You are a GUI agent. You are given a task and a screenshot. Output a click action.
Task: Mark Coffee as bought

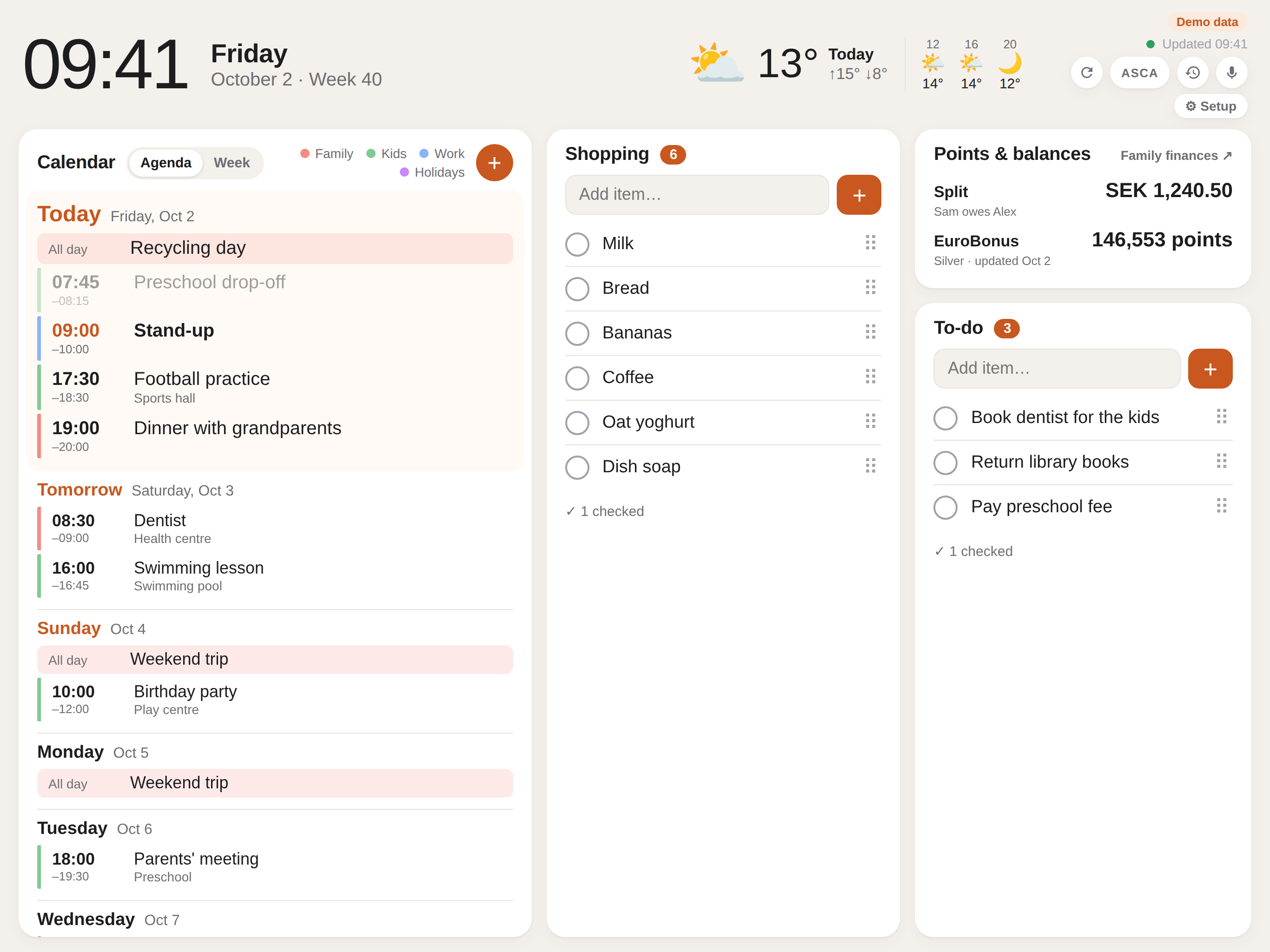[577, 378]
